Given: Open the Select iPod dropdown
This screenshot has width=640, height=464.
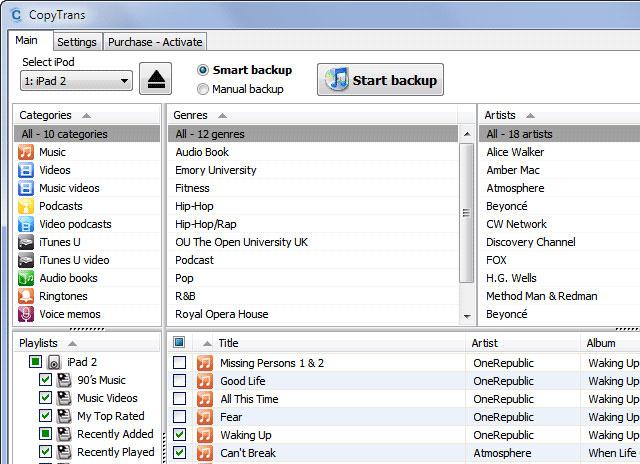Looking at the screenshot, I should pos(76,81).
